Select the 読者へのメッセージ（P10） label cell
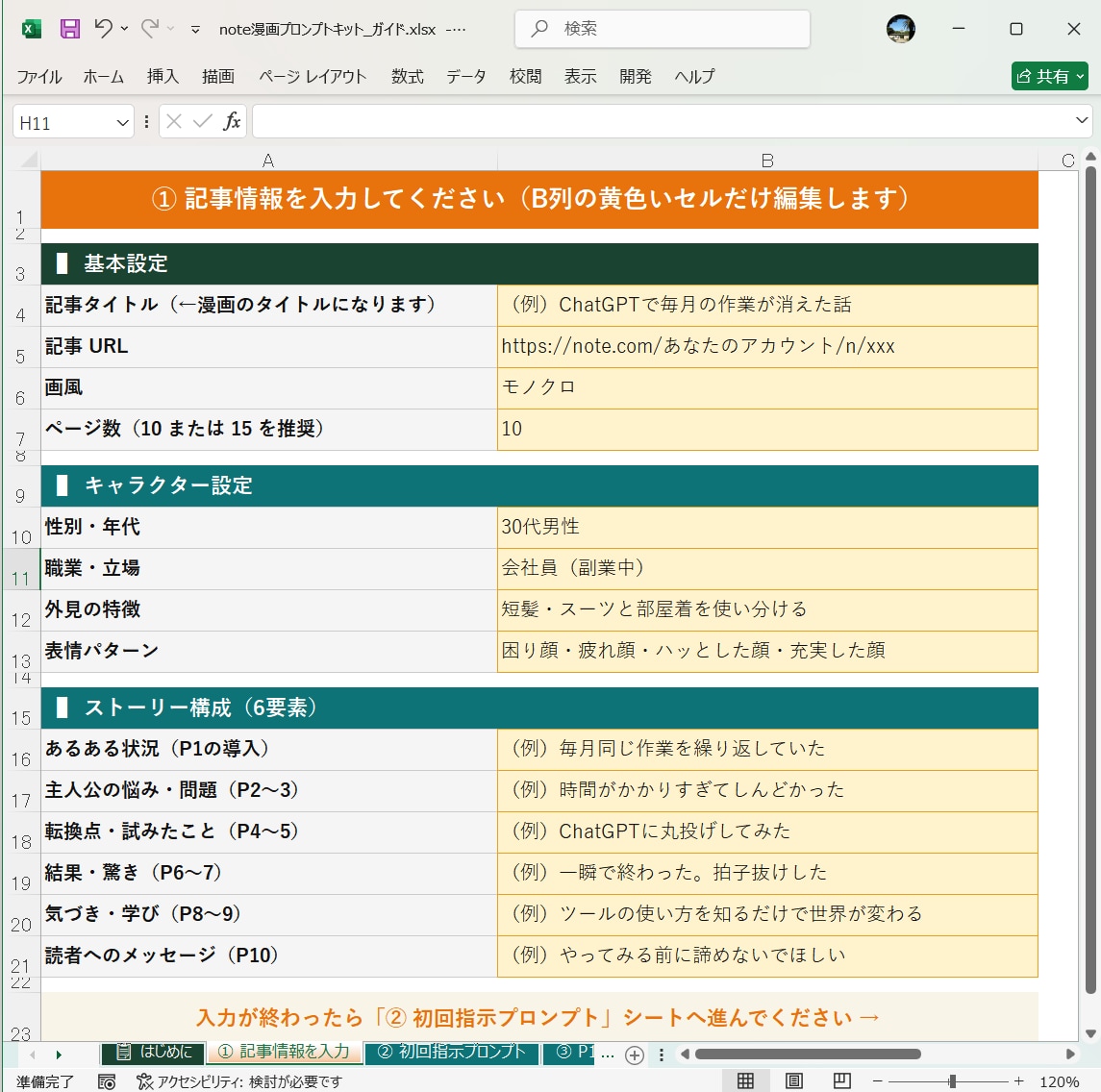 (x=269, y=955)
